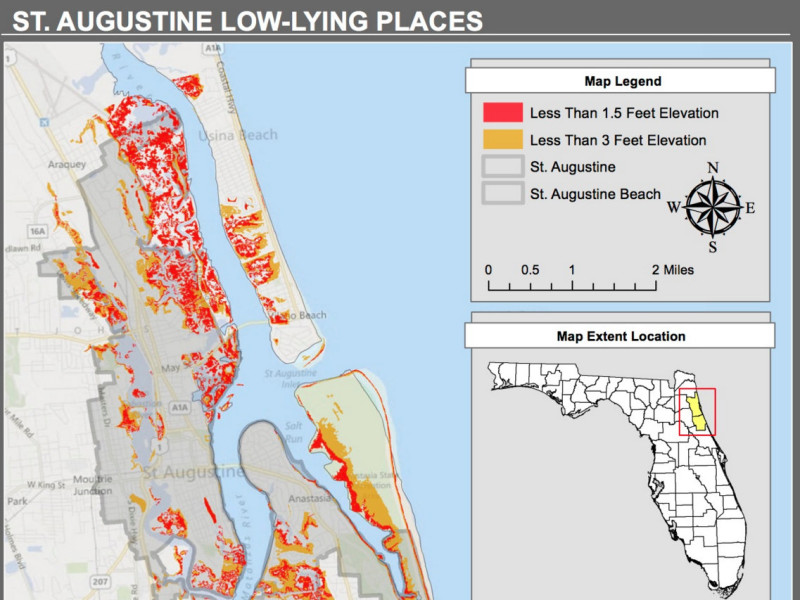Click the compass rose icon
800x600 pixels.
(x=712, y=207)
